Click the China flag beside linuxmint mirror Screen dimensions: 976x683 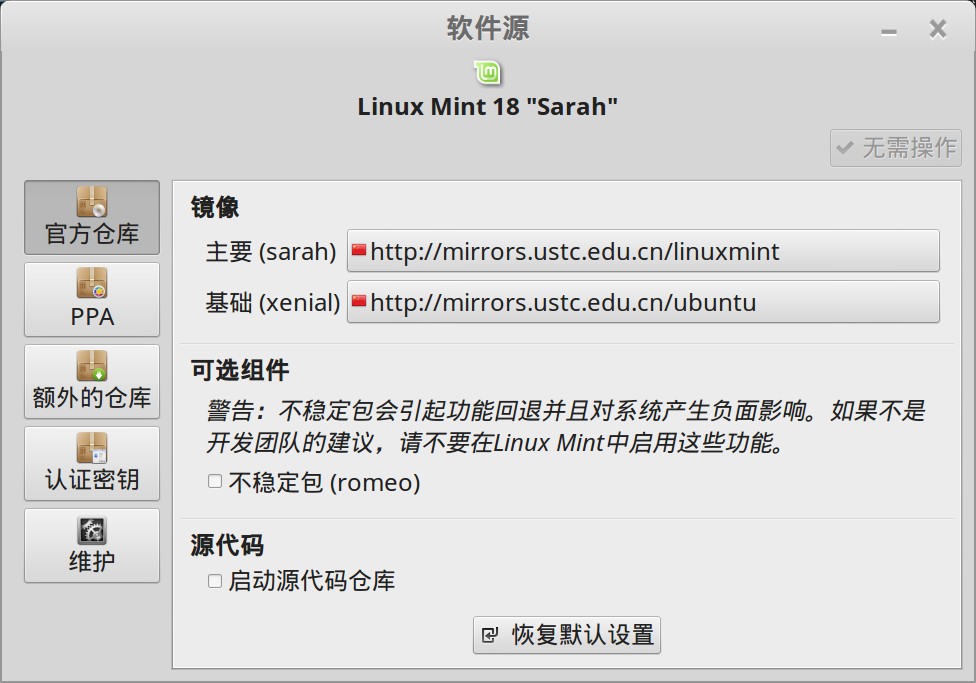(x=359, y=250)
